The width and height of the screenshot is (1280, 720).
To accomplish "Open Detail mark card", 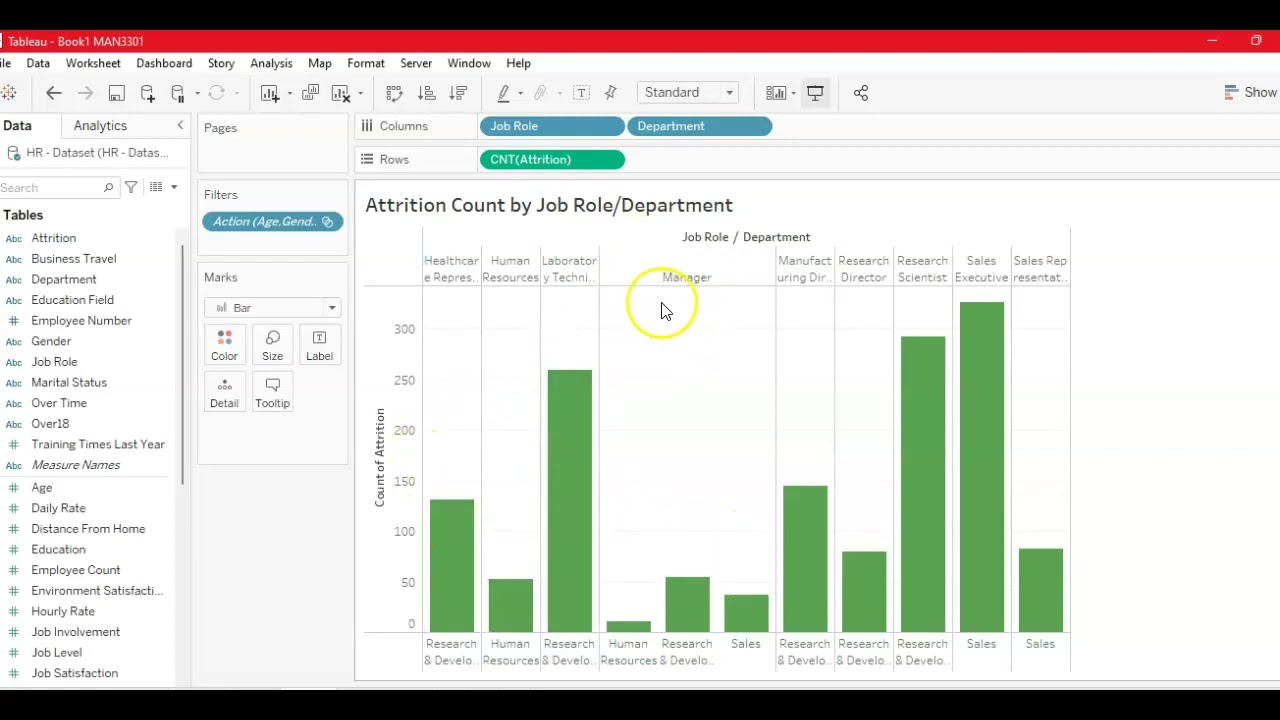I will pyautogui.click(x=224, y=392).
